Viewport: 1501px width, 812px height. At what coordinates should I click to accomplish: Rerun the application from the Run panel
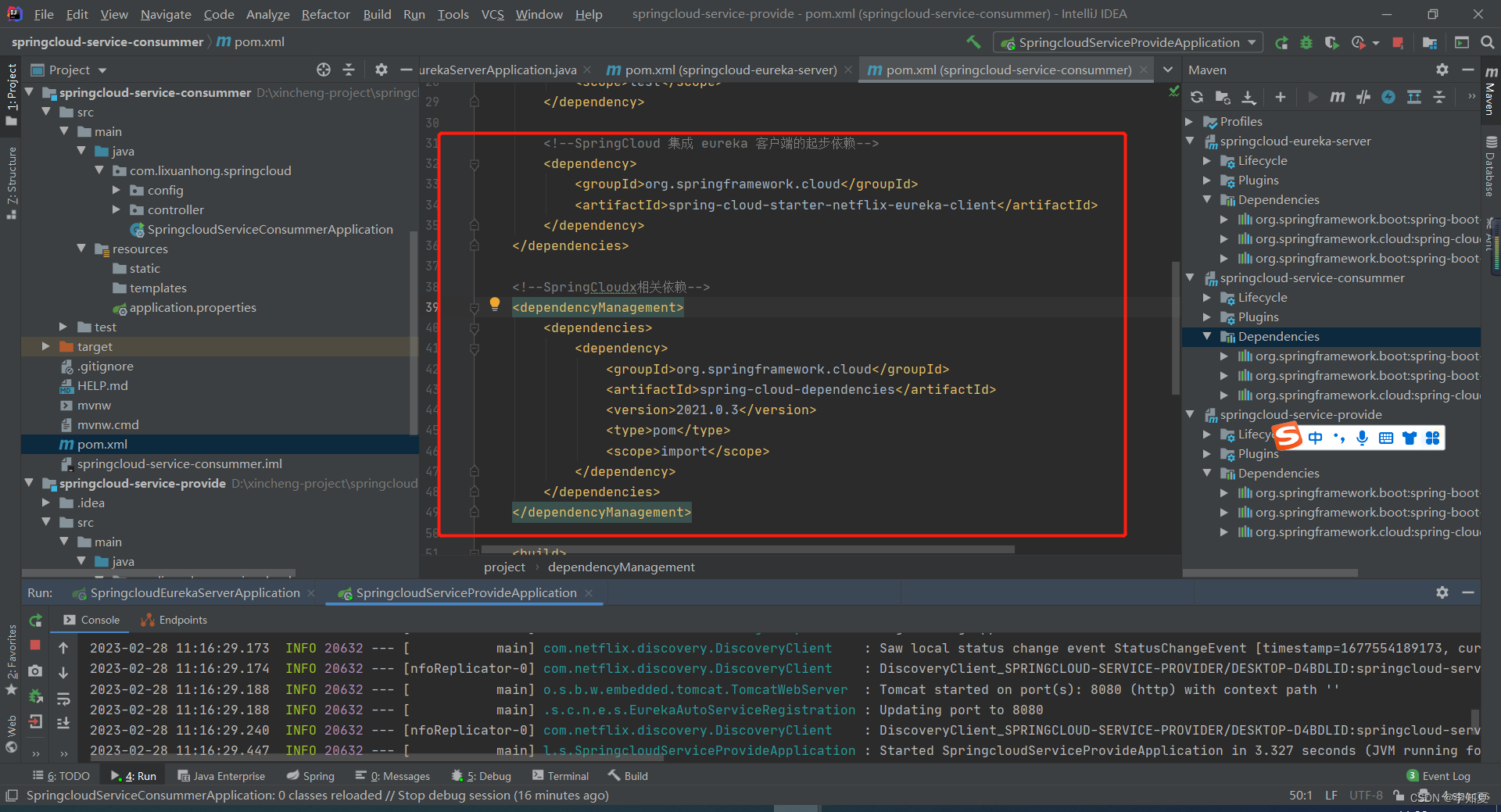pos(35,621)
